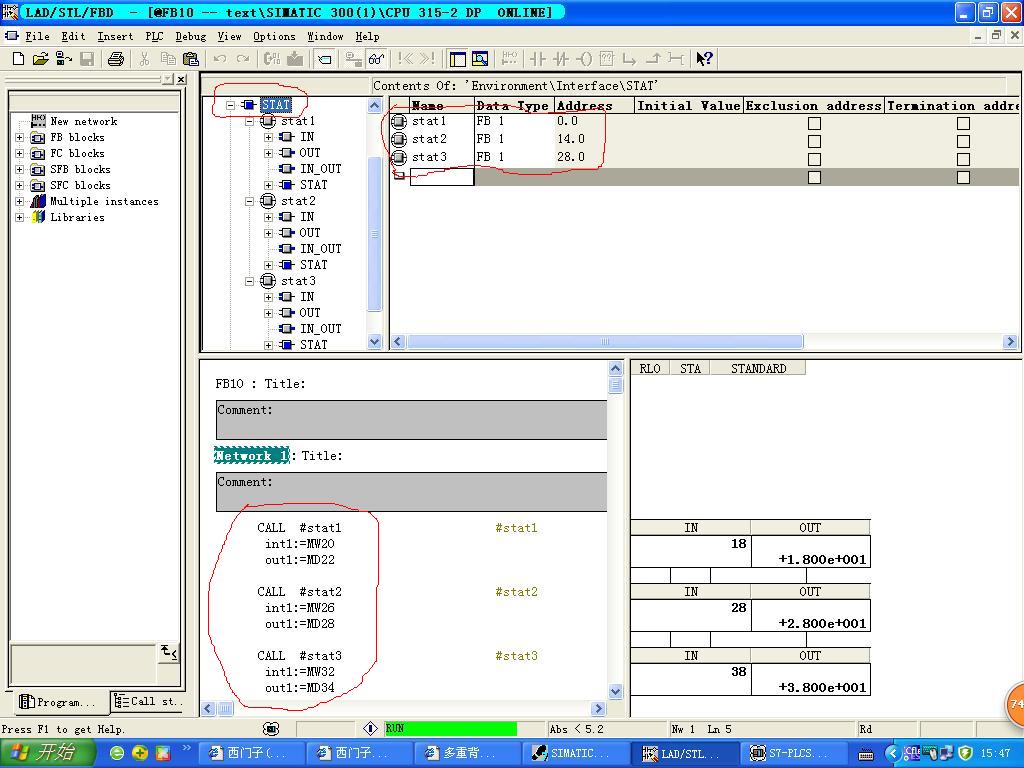Image resolution: width=1024 pixels, height=768 pixels.
Task: Click the empty Name cell below stat3
Action: (441, 177)
